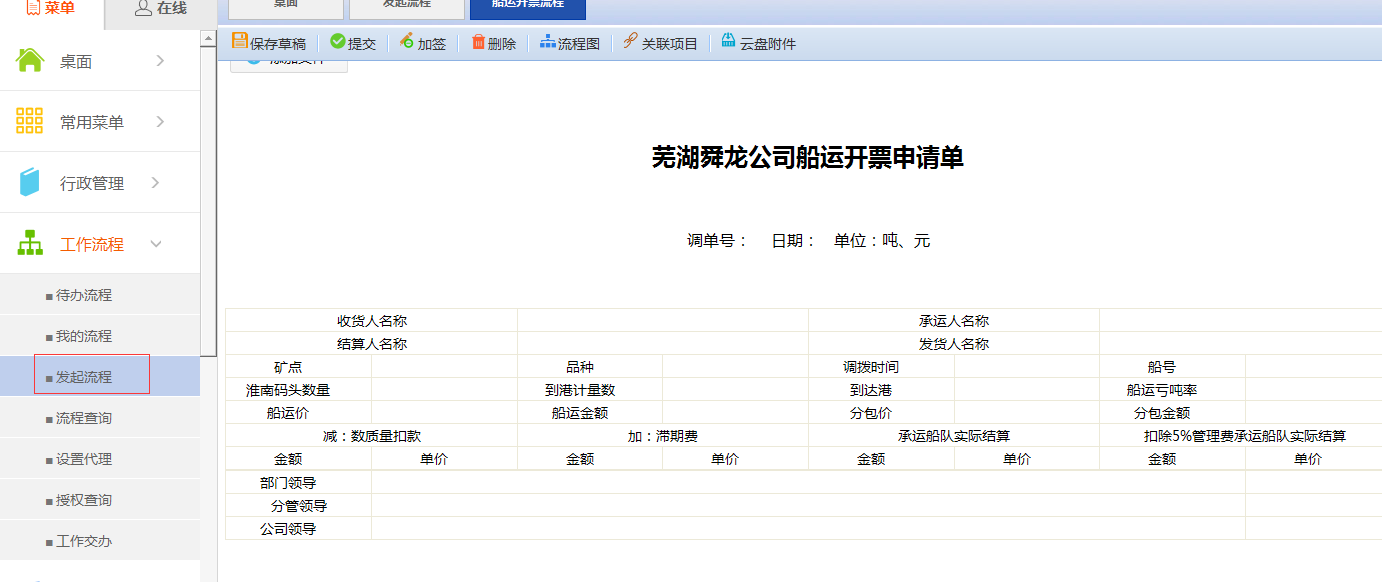Select 发起流程 in the sidebar
The width and height of the screenshot is (1382, 582).
click(100, 377)
